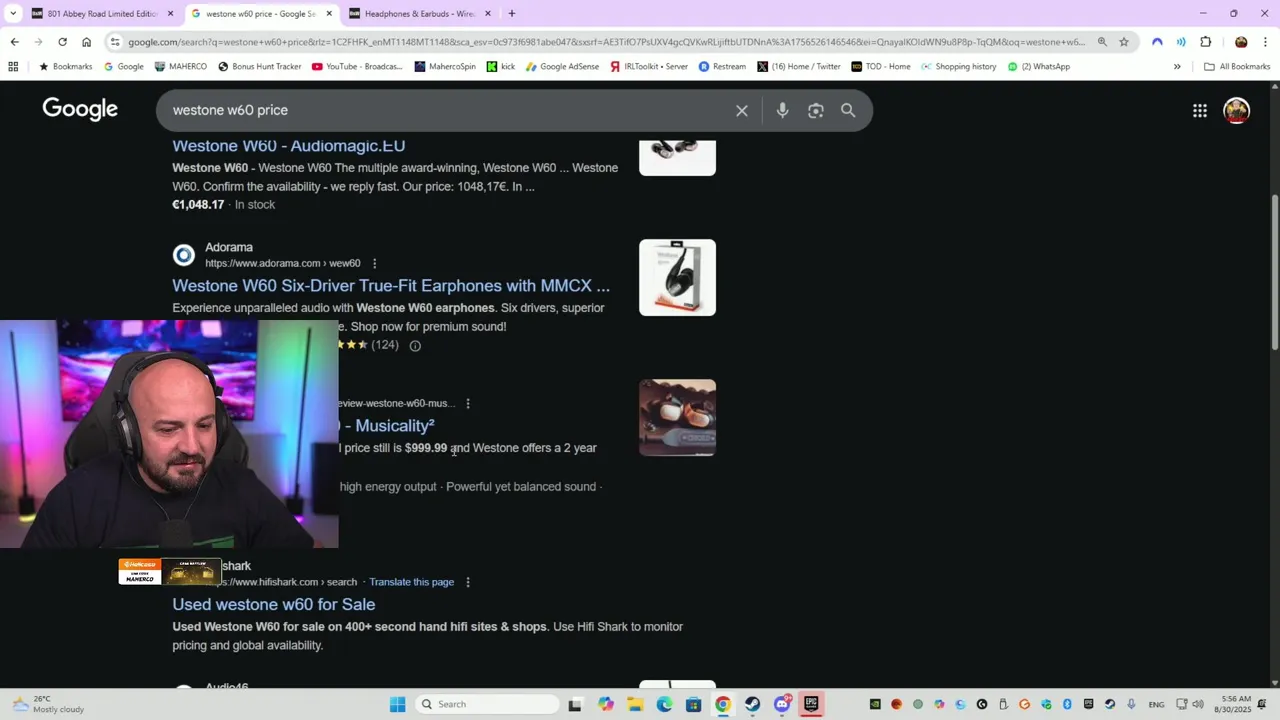The height and width of the screenshot is (720, 1280).
Task: Expand hidden bookmarks chevron
Action: point(1177,67)
